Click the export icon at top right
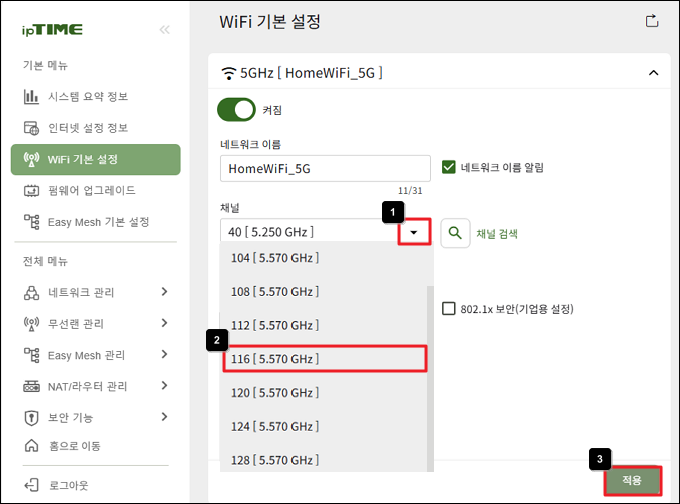The height and width of the screenshot is (504, 680). click(652, 21)
